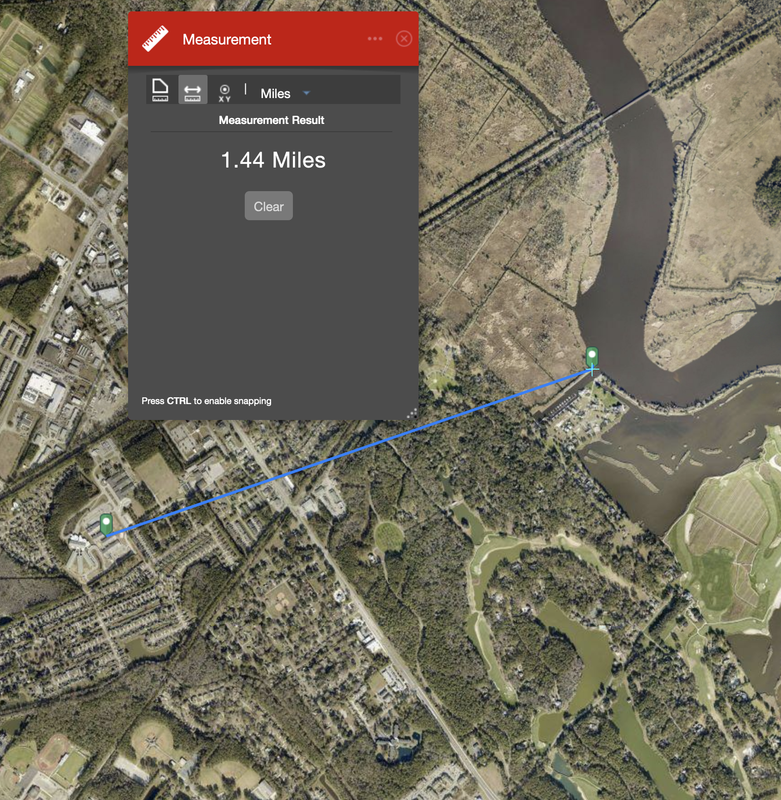Click the oval clearing in the woods
The height and width of the screenshot is (800, 781).
pyautogui.click(x=389, y=536)
